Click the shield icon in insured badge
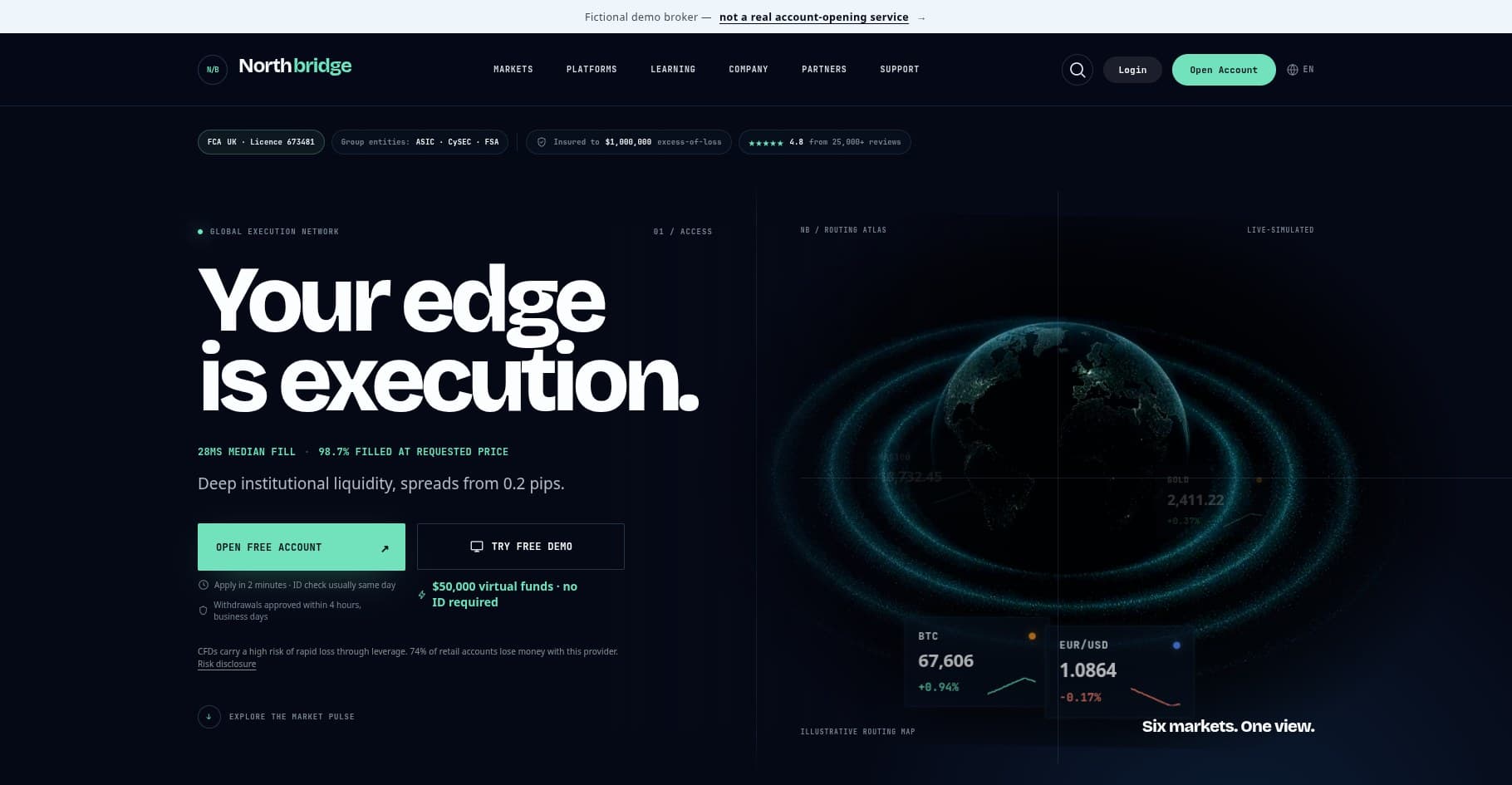Image resolution: width=1512 pixels, height=785 pixels. [x=542, y=142]
